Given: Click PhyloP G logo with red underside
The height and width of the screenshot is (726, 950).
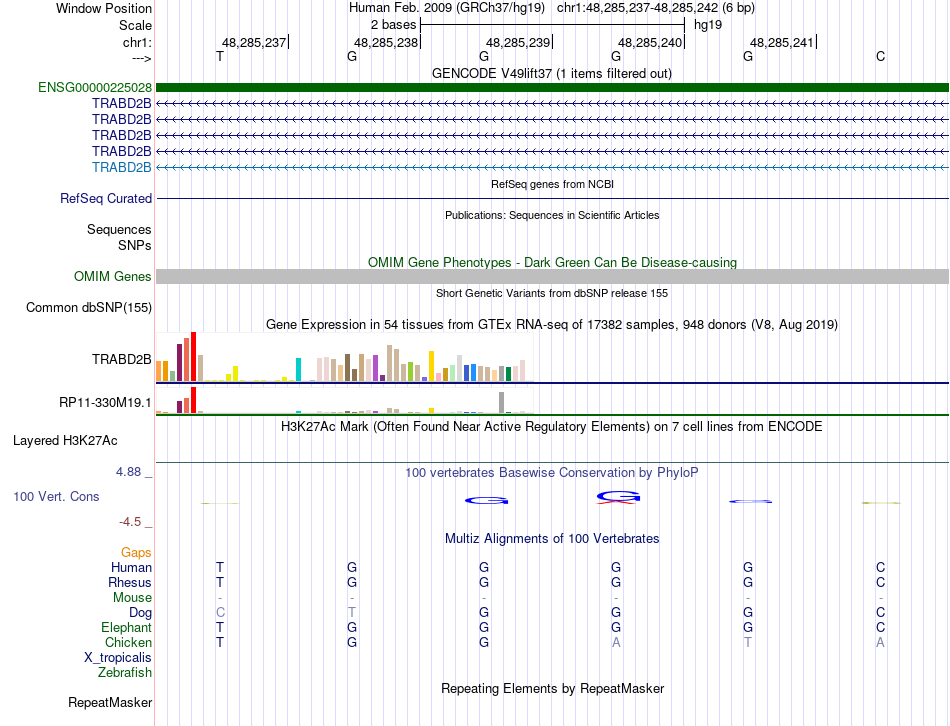Looking at the screenshot, I should coord(617,498).
